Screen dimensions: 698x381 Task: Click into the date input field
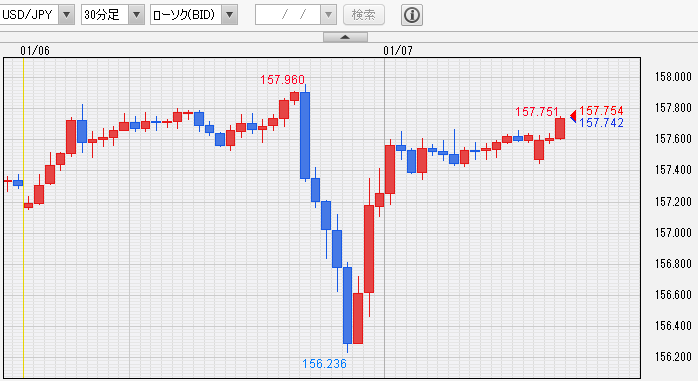[288, 15]
